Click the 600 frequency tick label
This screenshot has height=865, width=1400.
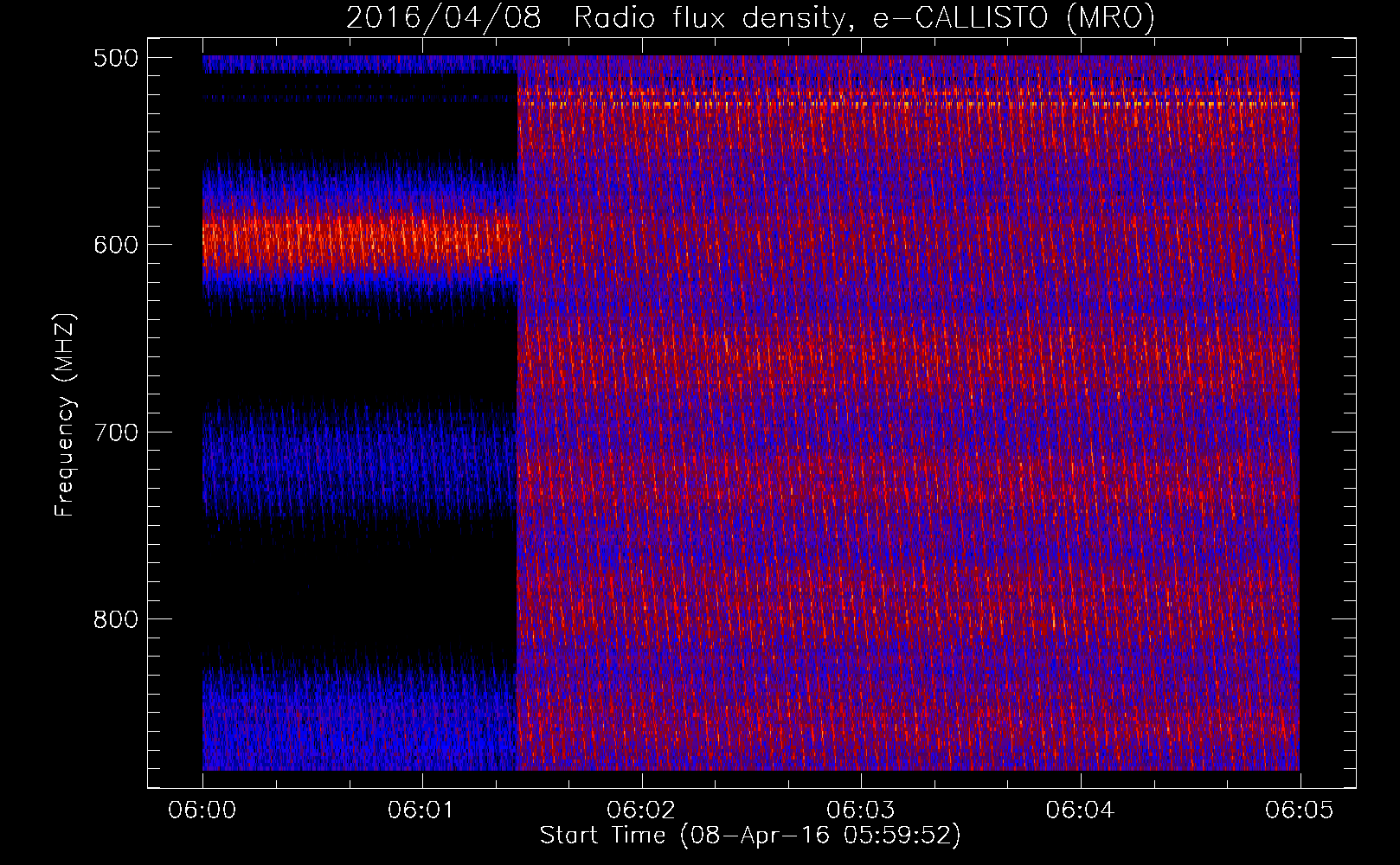point(116,245)
